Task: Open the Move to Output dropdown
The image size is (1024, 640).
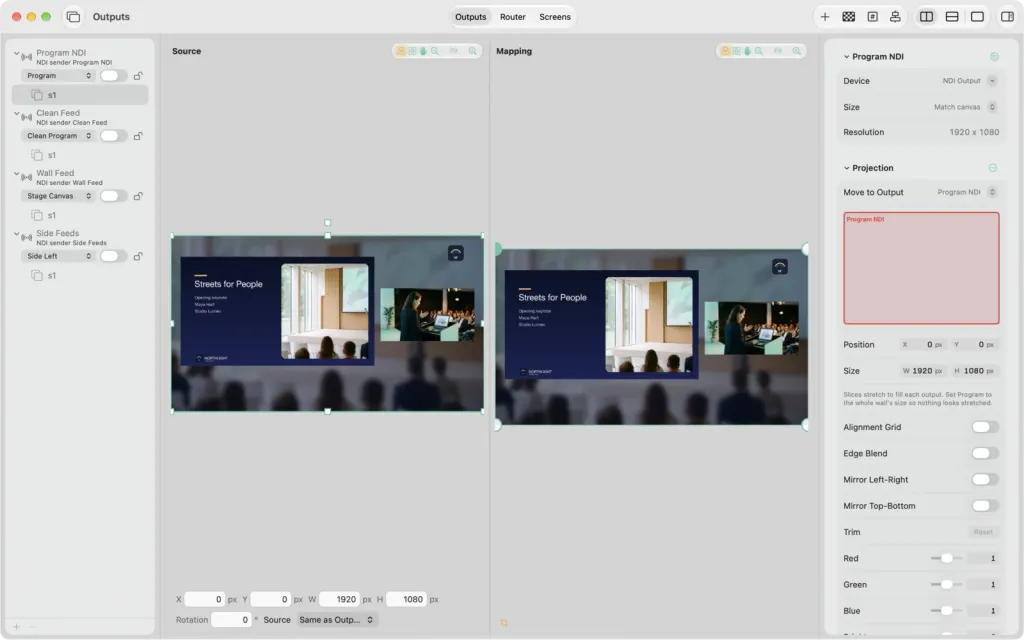Action: click(x=967, y=192)
